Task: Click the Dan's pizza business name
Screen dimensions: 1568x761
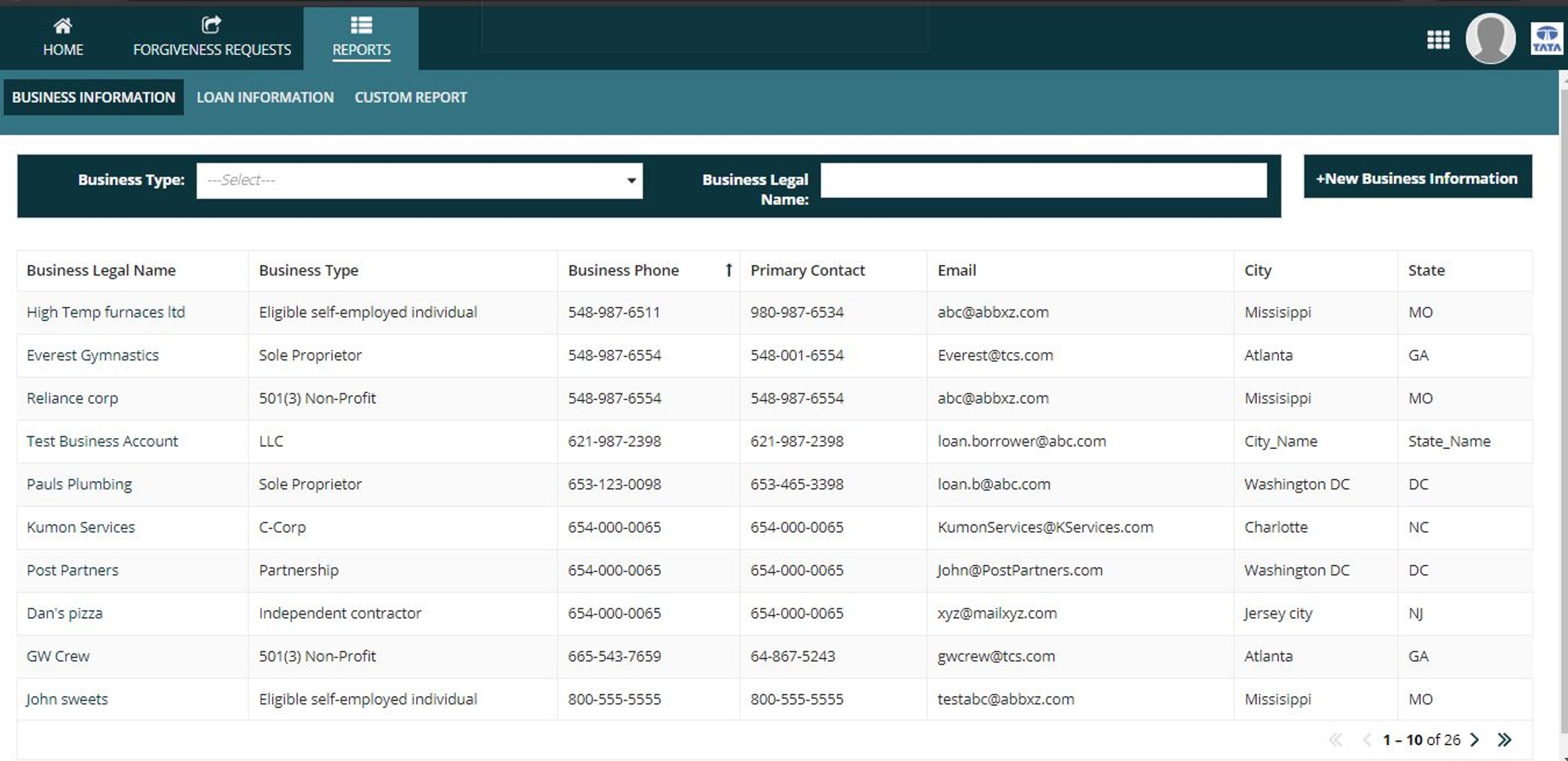Action: [x=65, y=613]
